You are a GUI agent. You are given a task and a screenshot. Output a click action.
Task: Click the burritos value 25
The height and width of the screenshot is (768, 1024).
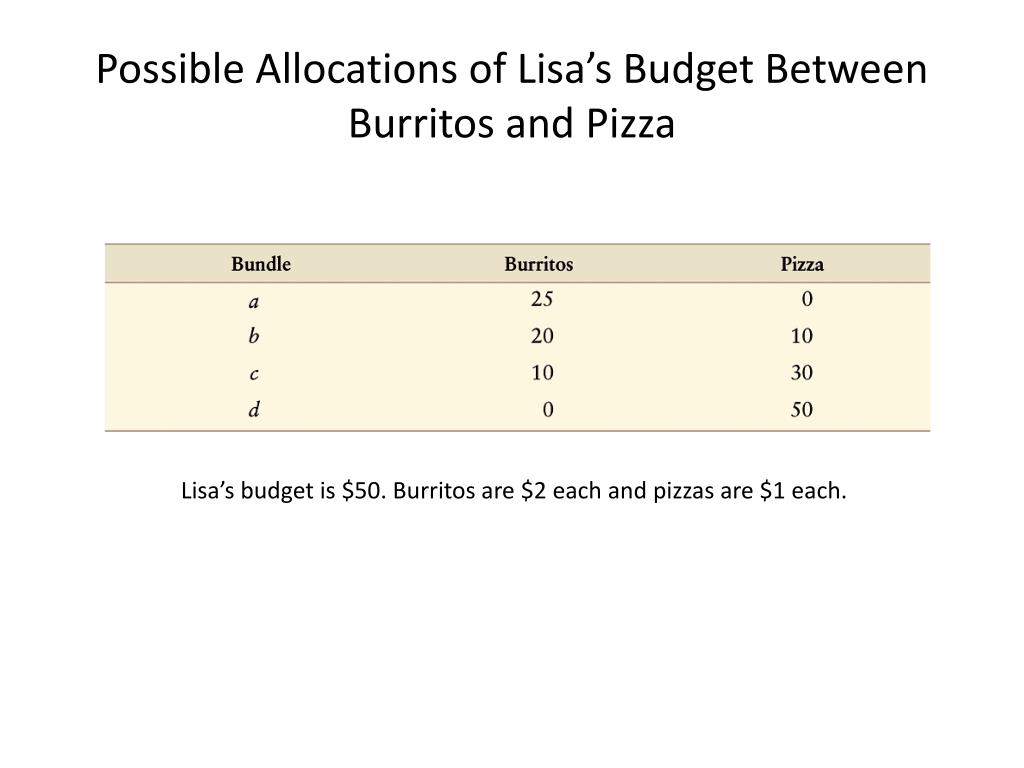pyautogui.click(x=542, y=299)
